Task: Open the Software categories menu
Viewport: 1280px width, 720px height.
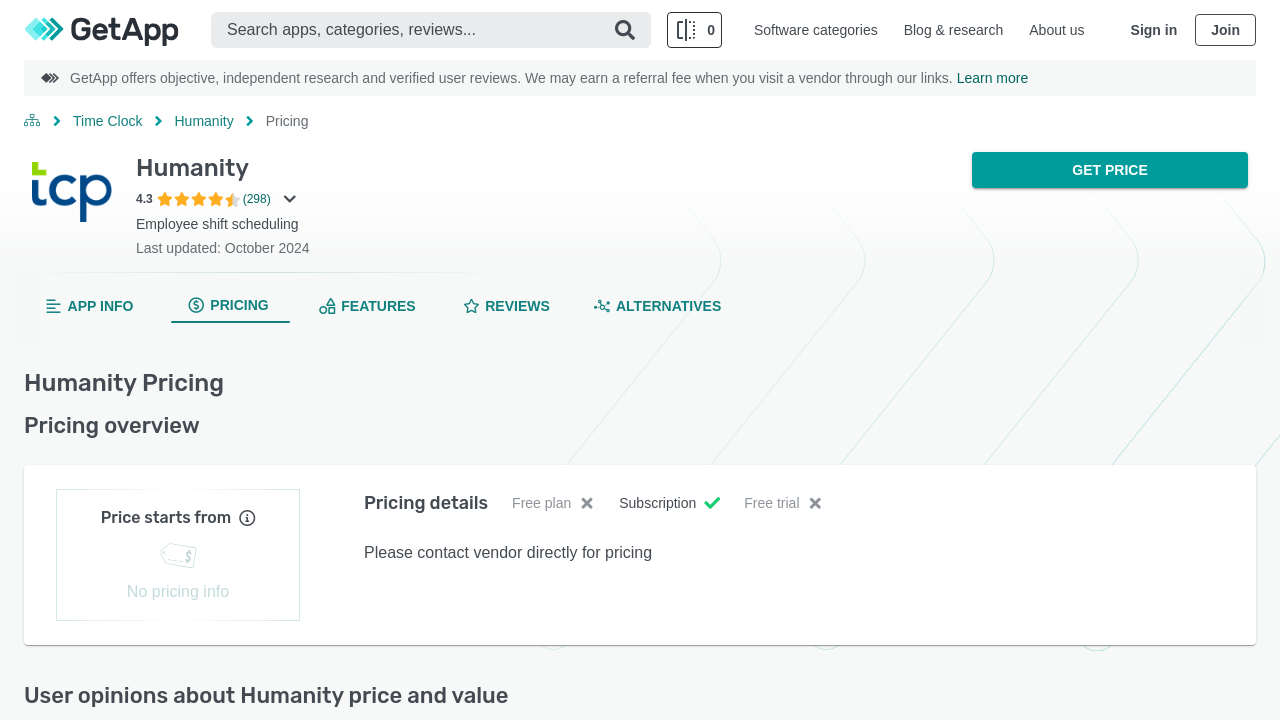Action: (815, 30)
